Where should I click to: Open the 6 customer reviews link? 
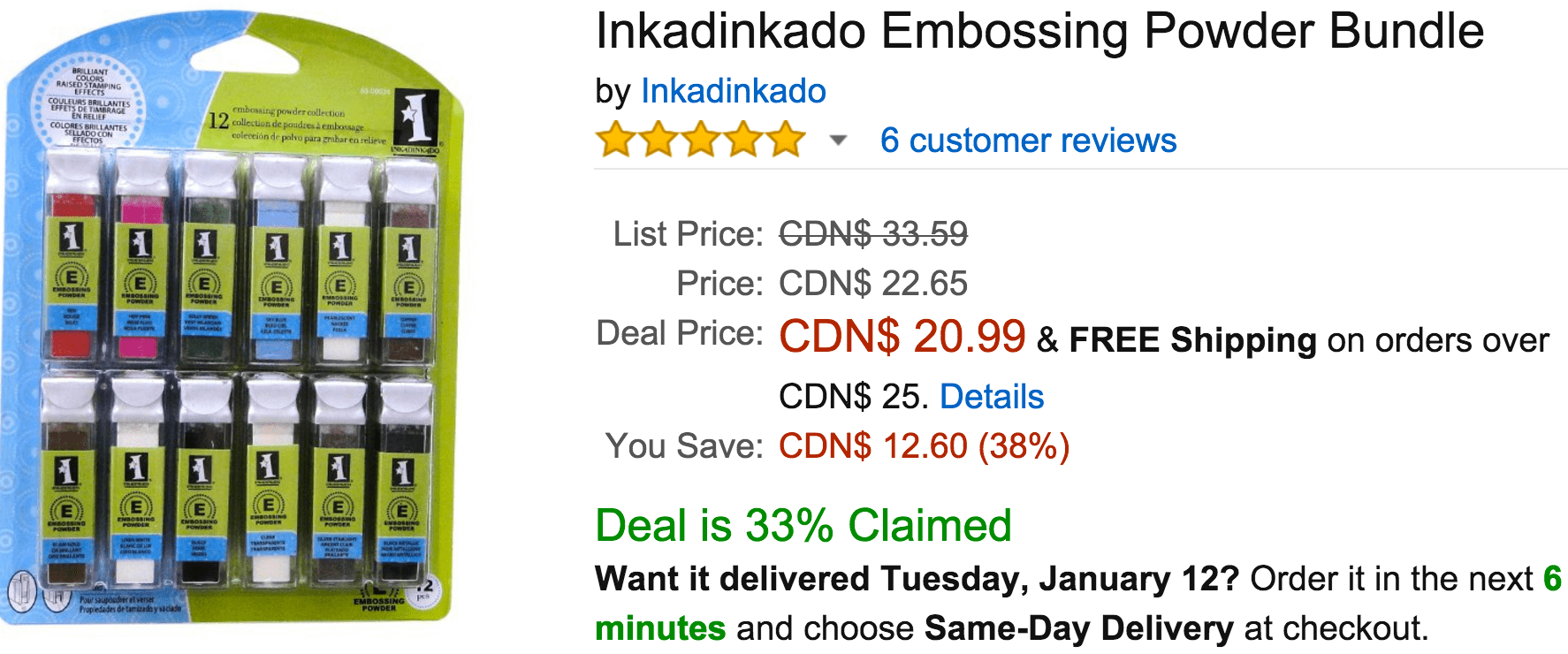pos(1028,141)
